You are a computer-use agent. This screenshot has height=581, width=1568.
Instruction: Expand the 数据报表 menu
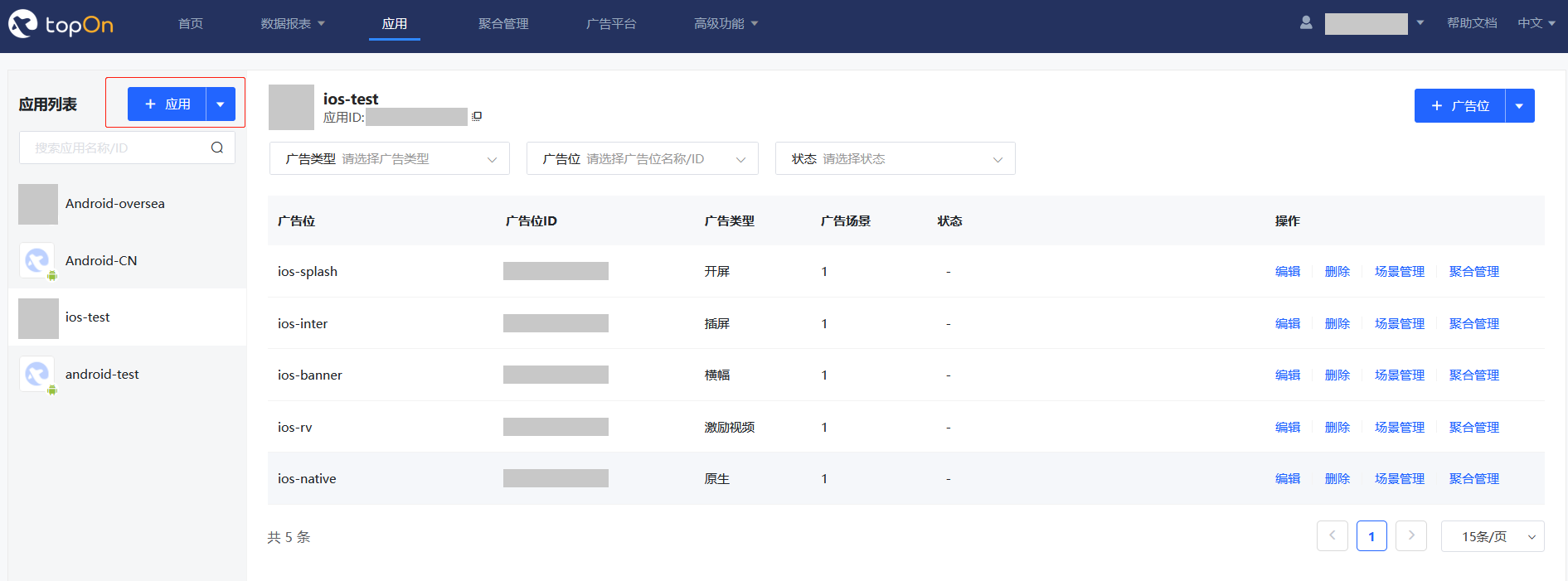point(293,23)
